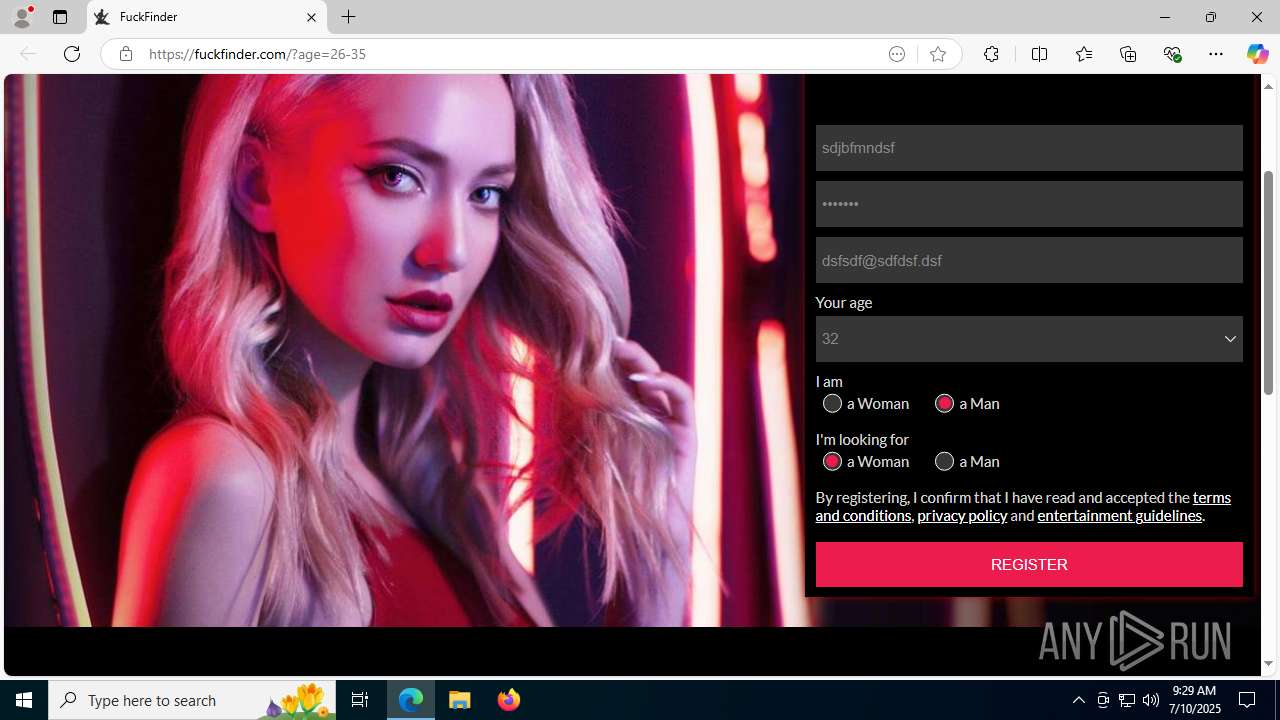Open the clock showing 9:29 AM
Image resolution: width=1280 pixels, height=720 pixels.
coord(1196,700)
